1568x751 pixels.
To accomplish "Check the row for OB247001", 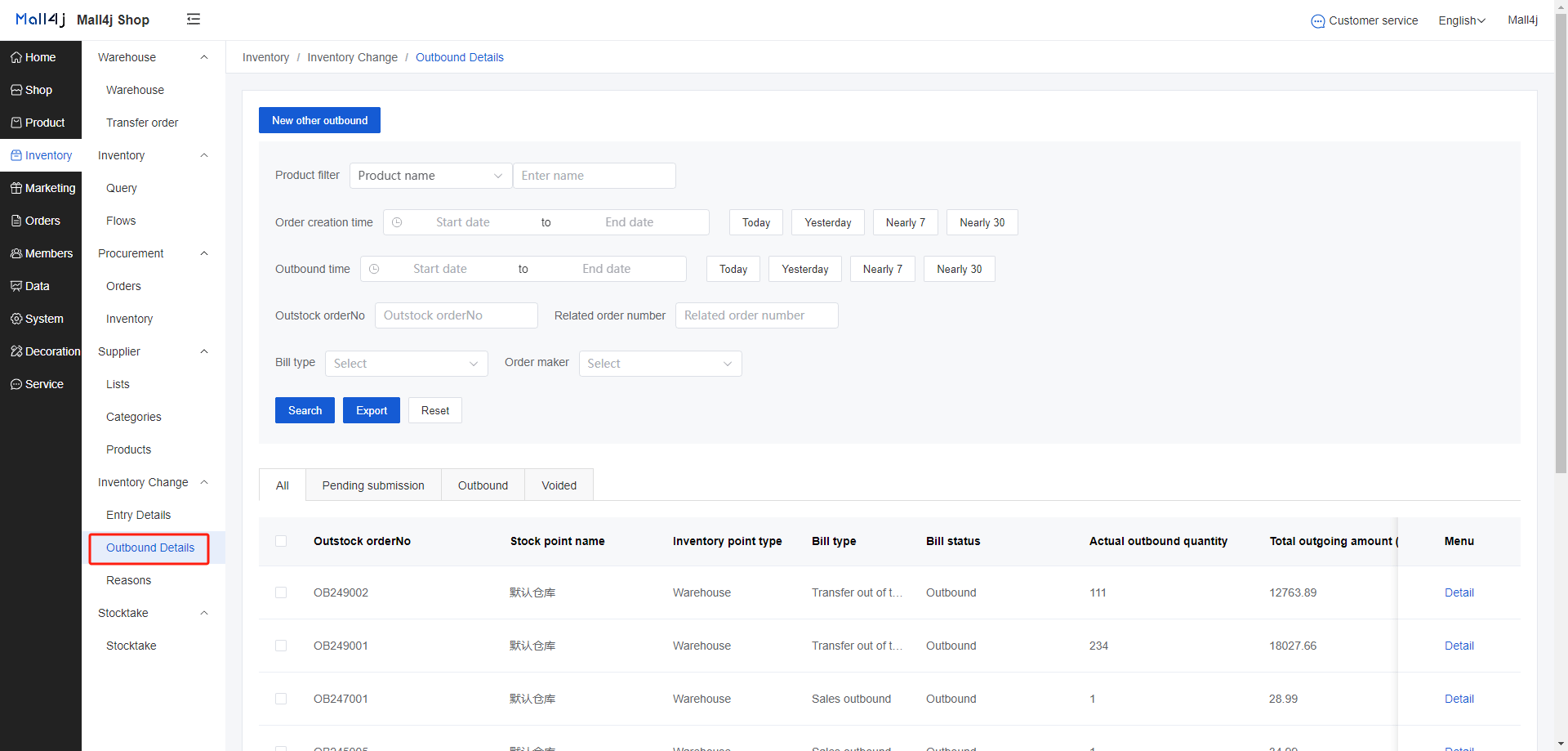I will pyautogui.click(x=281, y=699).
